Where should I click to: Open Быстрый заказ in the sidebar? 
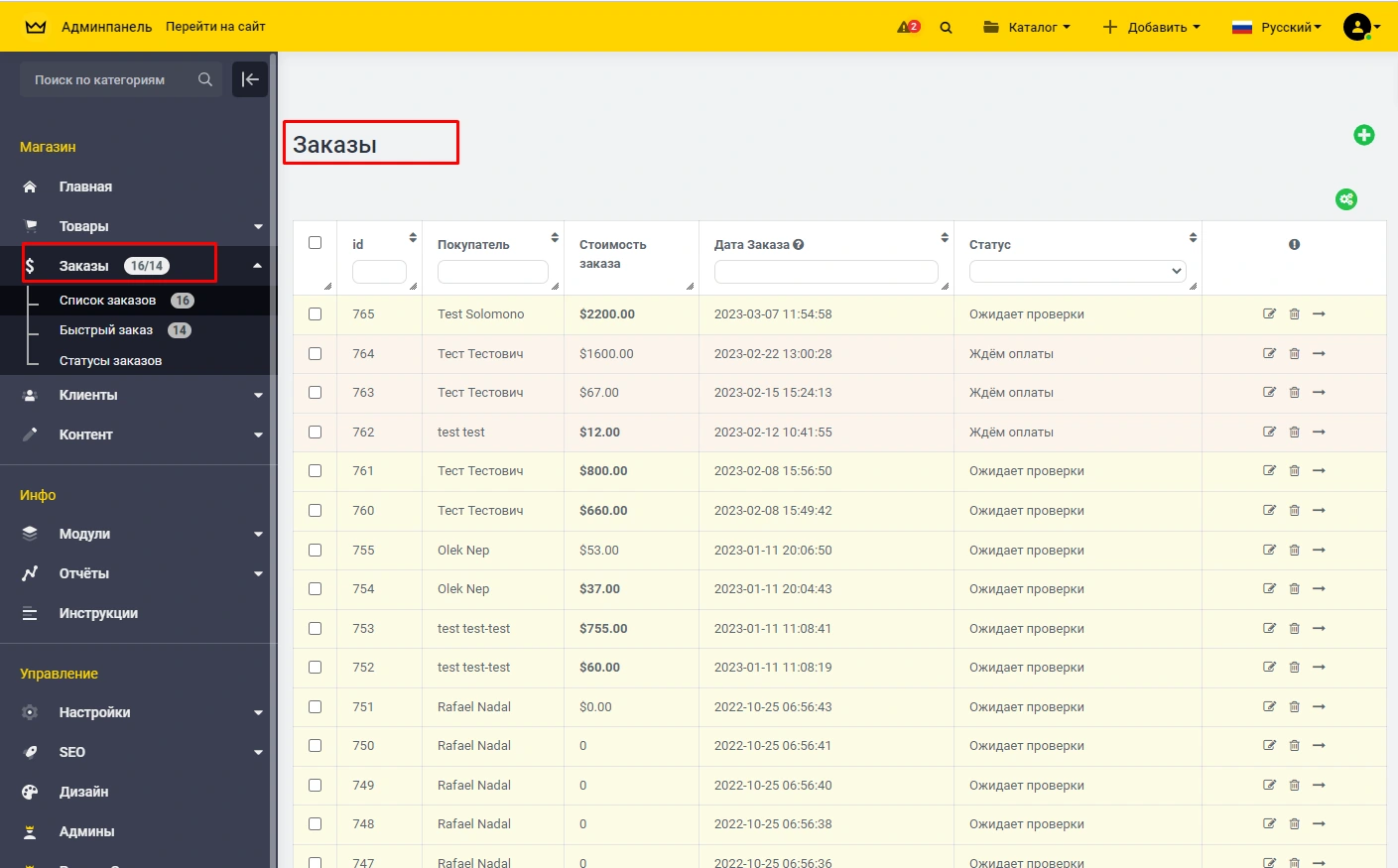pos(106,330)
